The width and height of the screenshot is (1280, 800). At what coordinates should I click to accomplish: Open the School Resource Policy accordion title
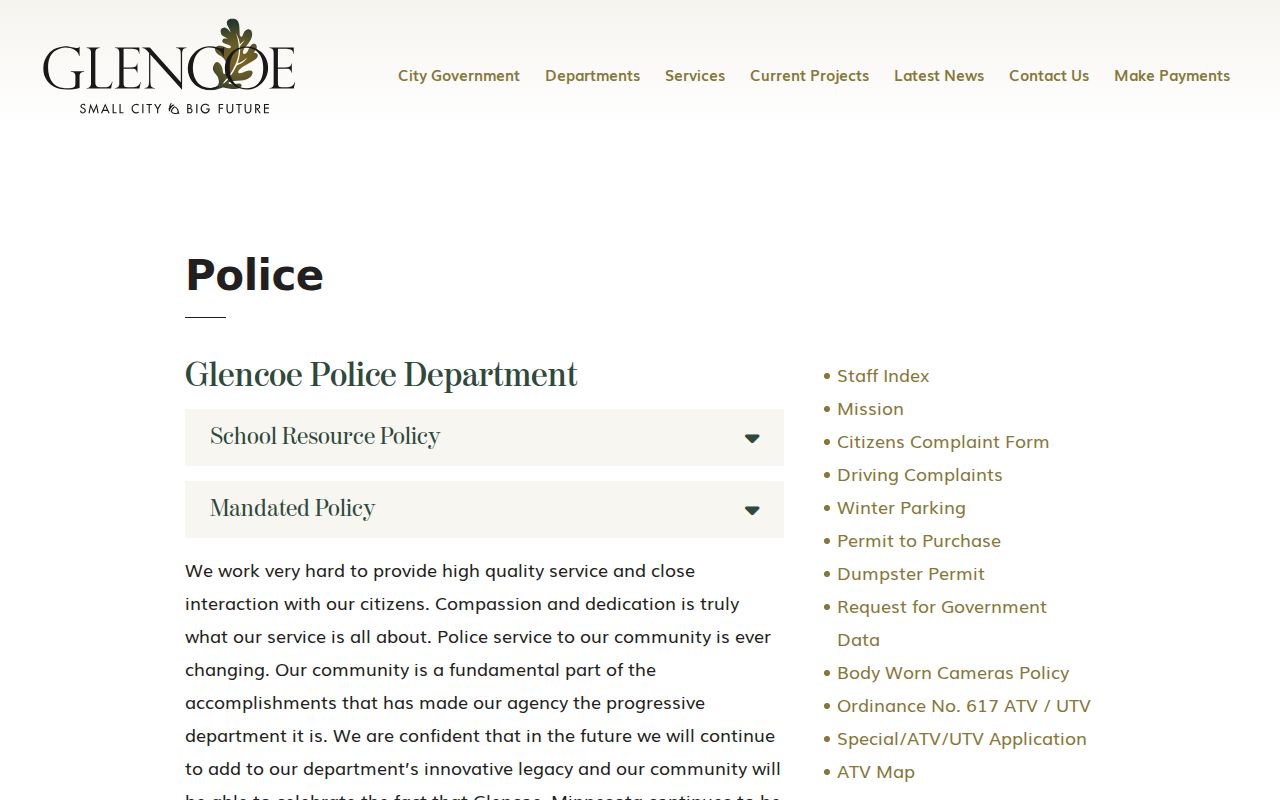[325, 437]
